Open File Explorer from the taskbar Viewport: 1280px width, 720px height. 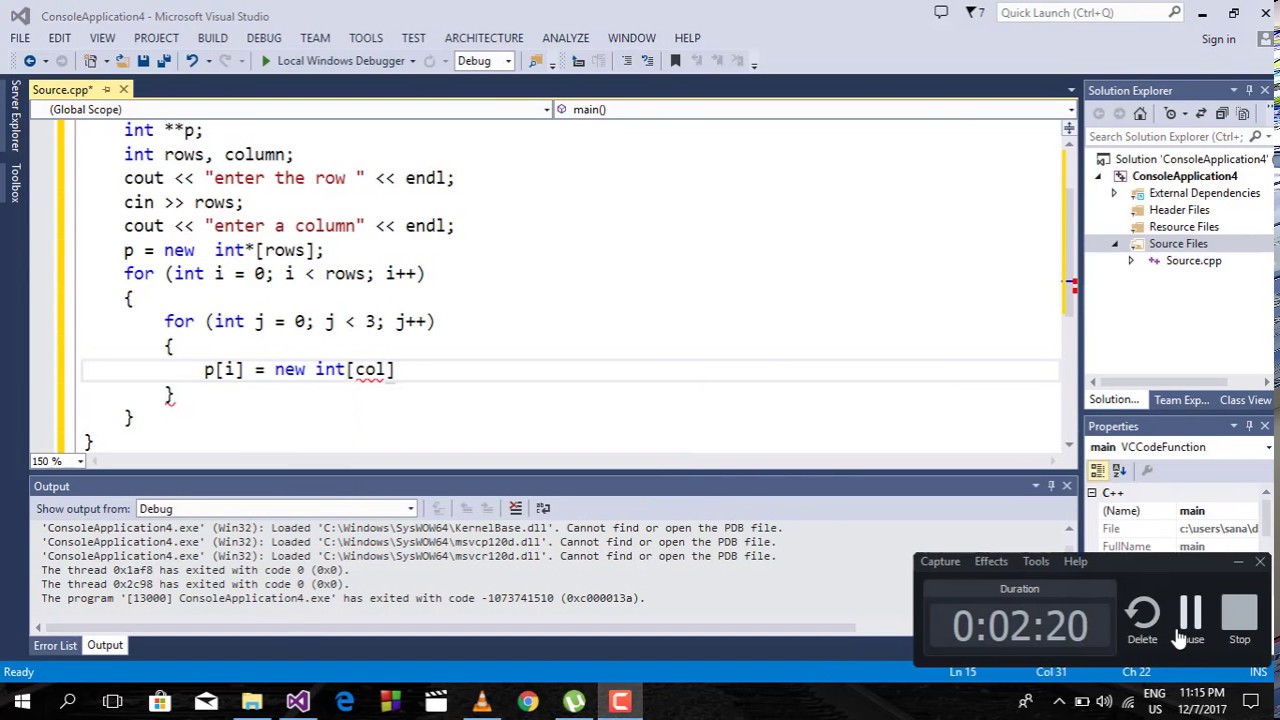(251, 701)
